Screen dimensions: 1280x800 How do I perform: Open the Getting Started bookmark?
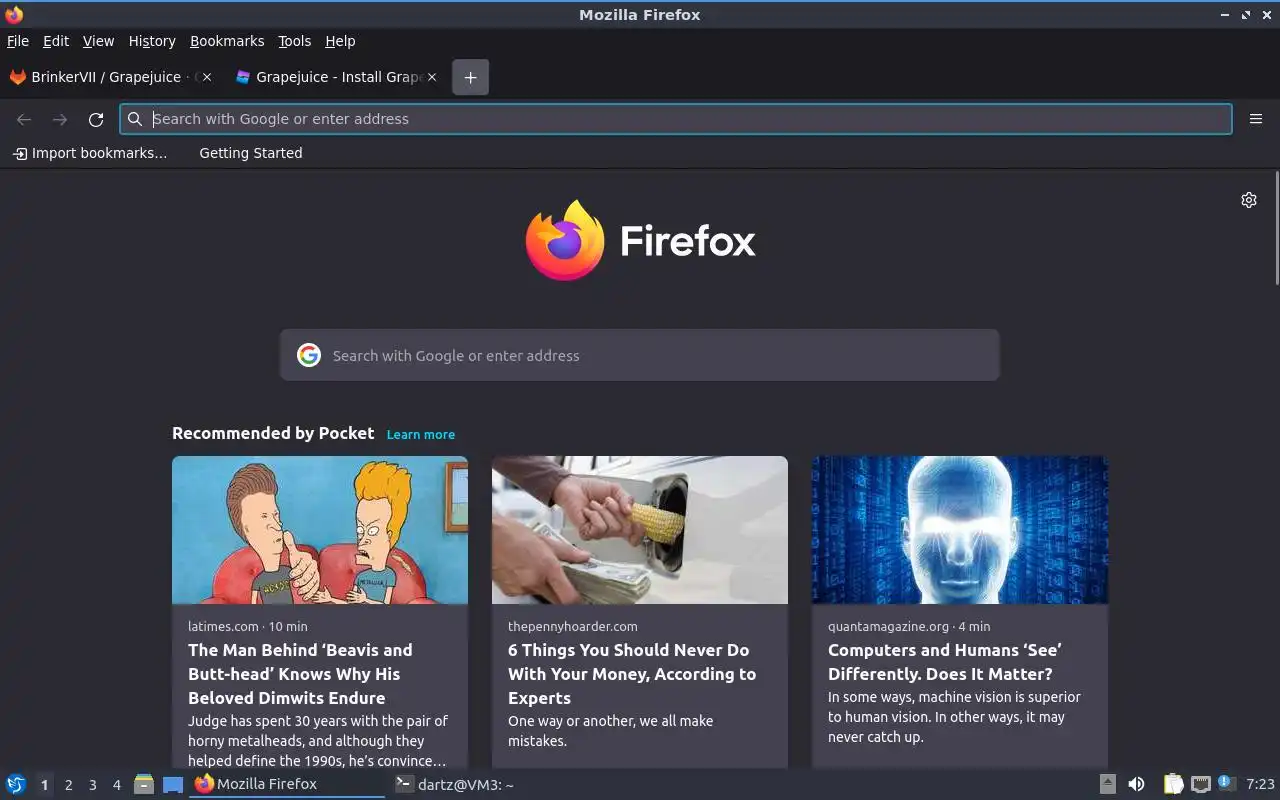250,153
